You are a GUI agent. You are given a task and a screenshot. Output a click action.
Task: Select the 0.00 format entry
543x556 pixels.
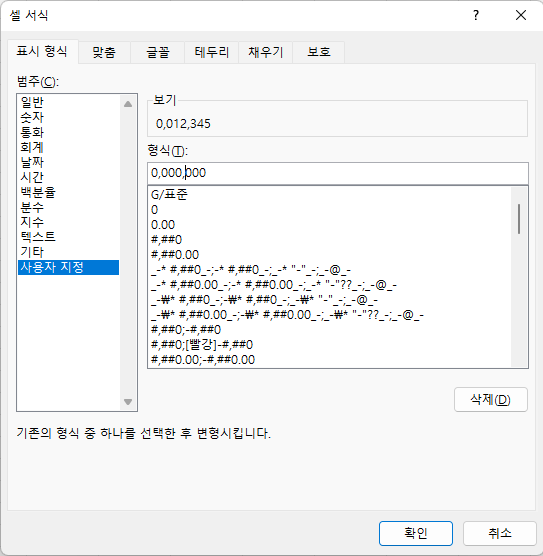(330, 224)
